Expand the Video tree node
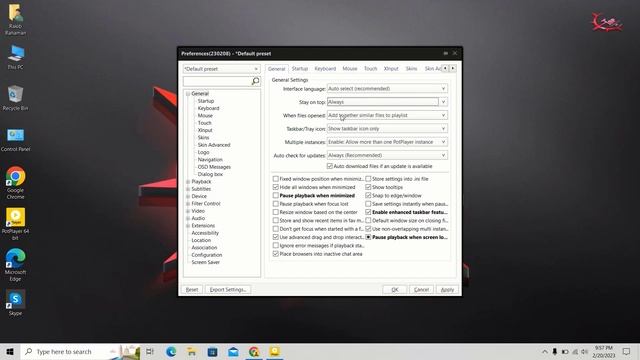This screenshot has height=360, width=640. coord(188,211)
